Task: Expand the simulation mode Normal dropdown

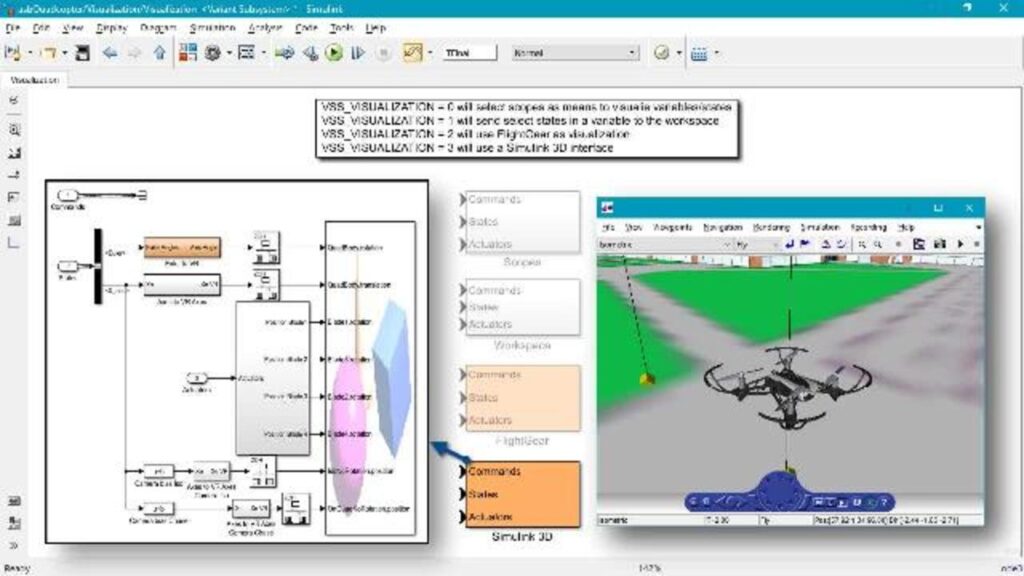Action: (x=631, y=53)
